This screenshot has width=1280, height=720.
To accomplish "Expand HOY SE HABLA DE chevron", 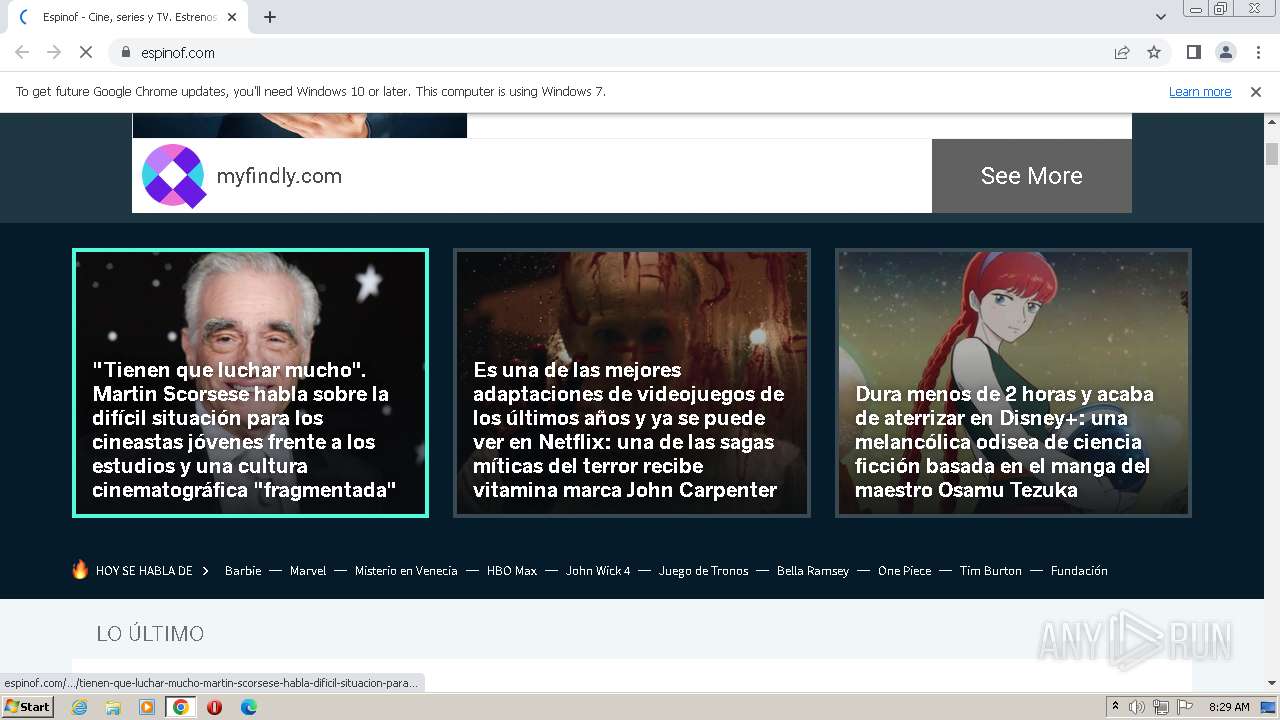I will point(205,571).
